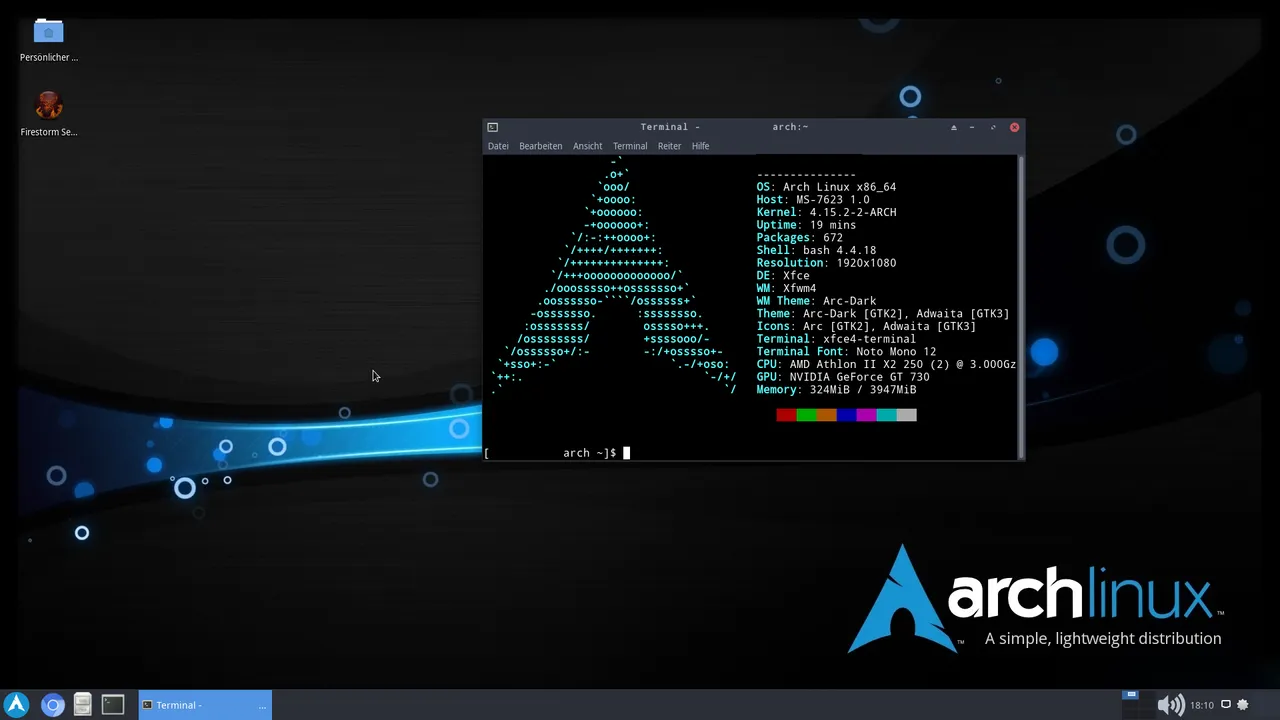The height and width of the screenshot is (720, 1280).
Task: Open the Arch Linux applications menu
Action: [16, 705]
